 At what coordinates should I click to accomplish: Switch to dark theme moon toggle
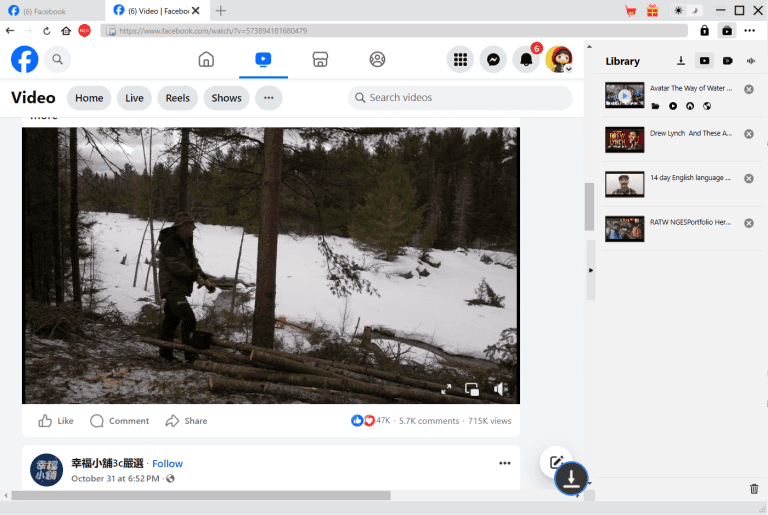point(695,10)
